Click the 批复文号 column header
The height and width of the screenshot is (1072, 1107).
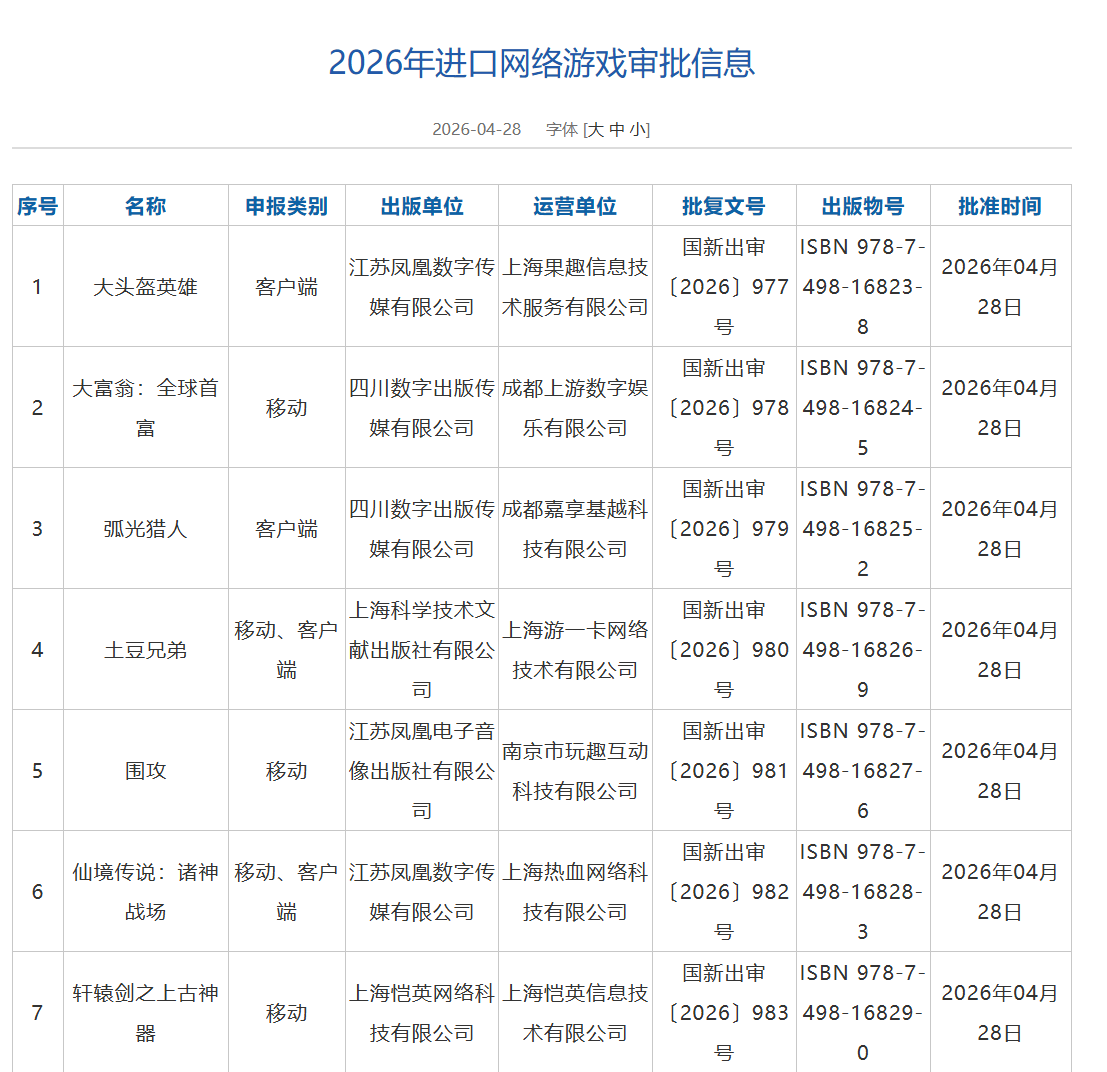click(x=723, y=206)
